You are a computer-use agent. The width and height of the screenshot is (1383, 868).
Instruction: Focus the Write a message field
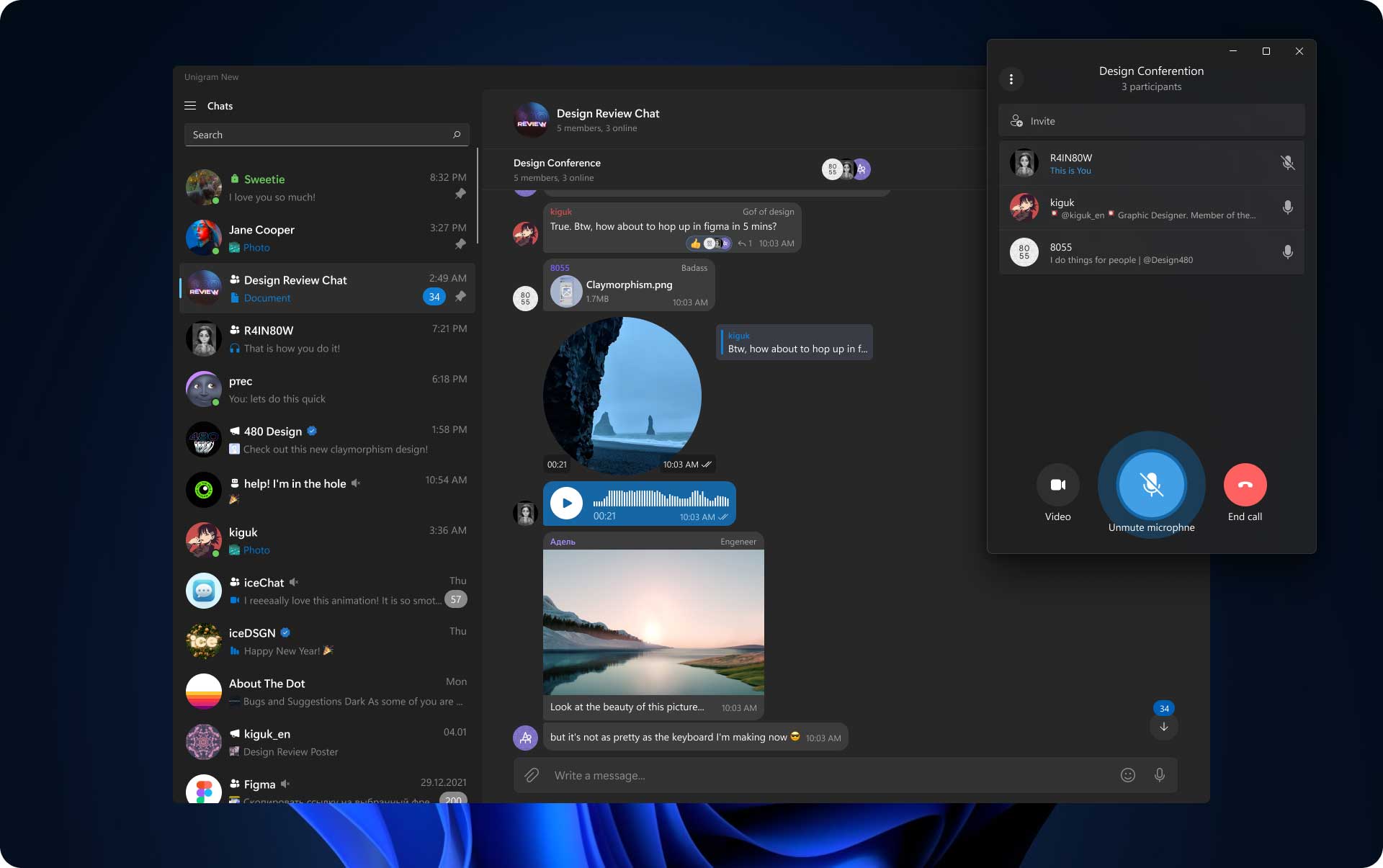[828, 775]
